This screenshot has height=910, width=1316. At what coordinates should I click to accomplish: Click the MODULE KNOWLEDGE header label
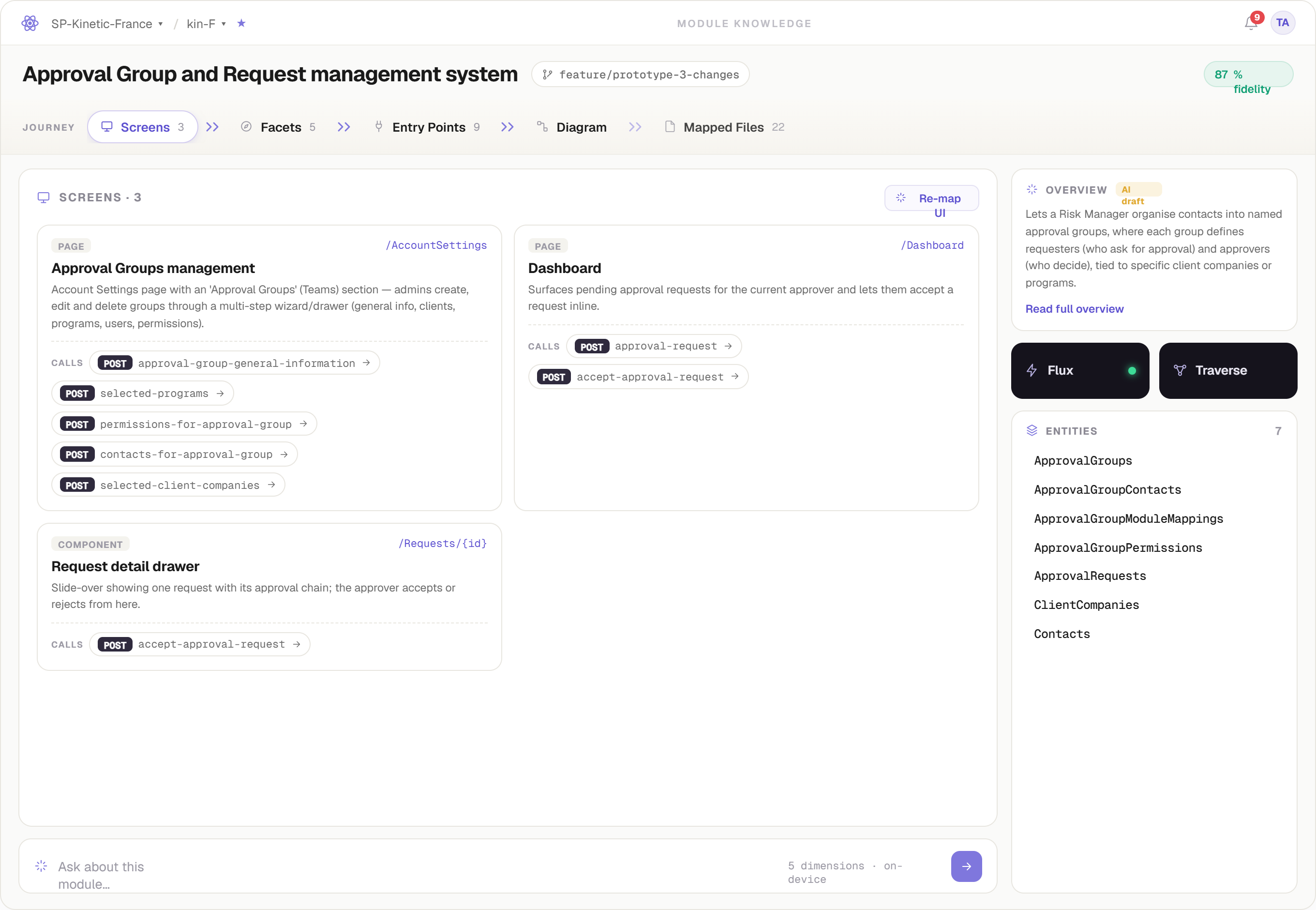click(744, 23)
